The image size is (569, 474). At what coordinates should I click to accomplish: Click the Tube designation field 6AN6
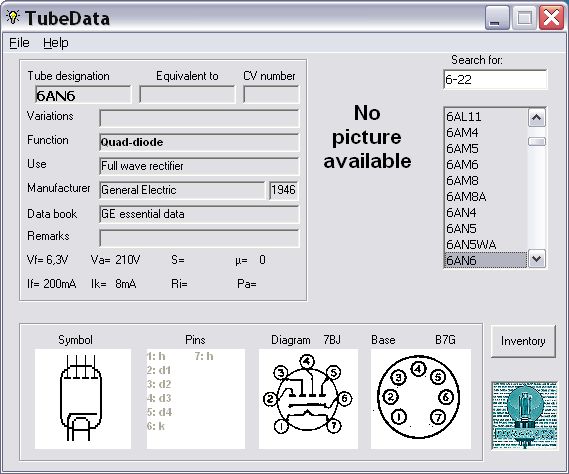tap(83, 95)
